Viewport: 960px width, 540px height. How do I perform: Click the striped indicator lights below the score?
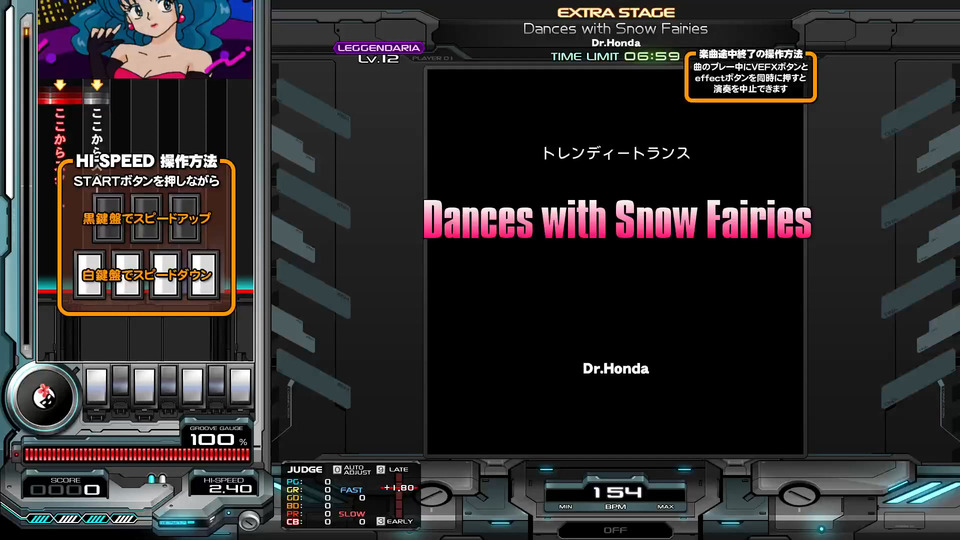[83, 519]
